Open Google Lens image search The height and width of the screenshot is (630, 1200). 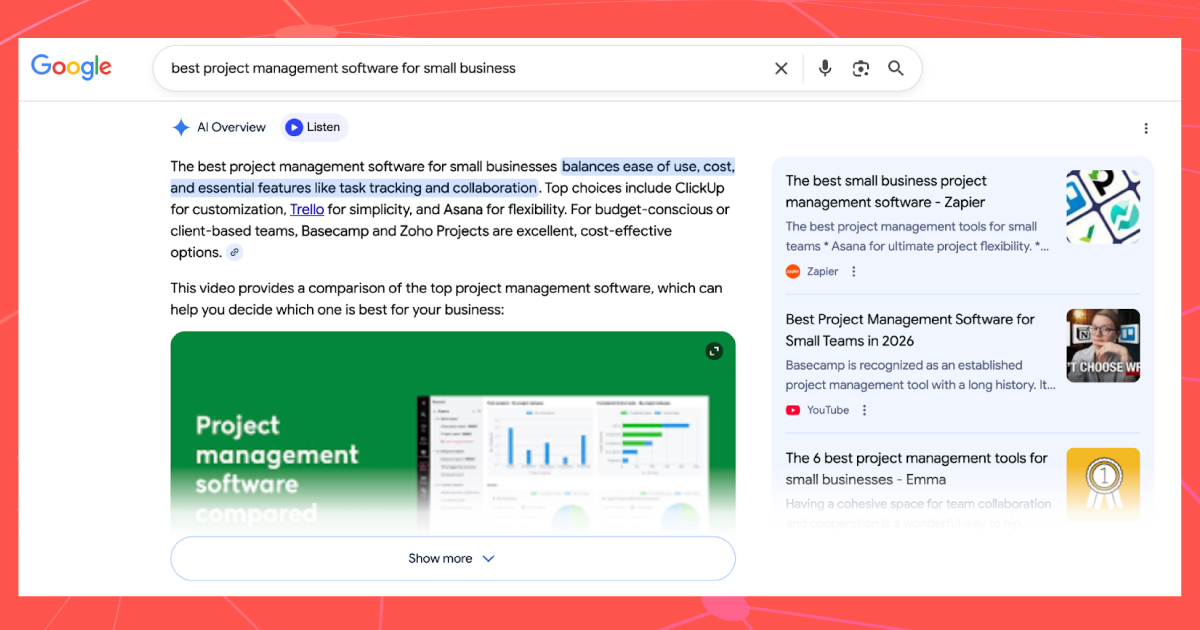point(860,68)
